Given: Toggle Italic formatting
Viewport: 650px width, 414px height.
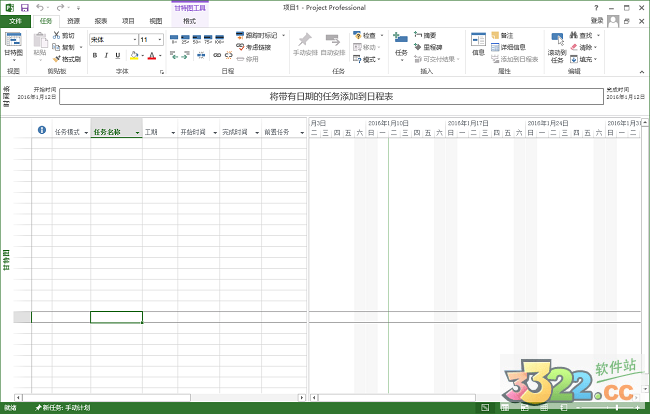Looking at the screenshot, I should 106,55.
